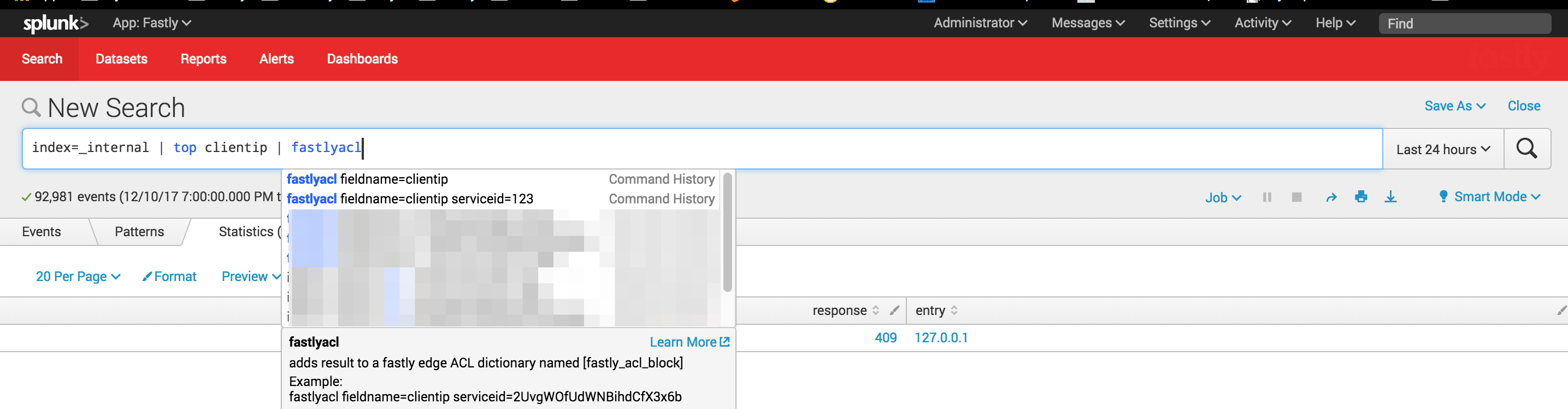Change Last 24 hours time range

pos(1442,149)
